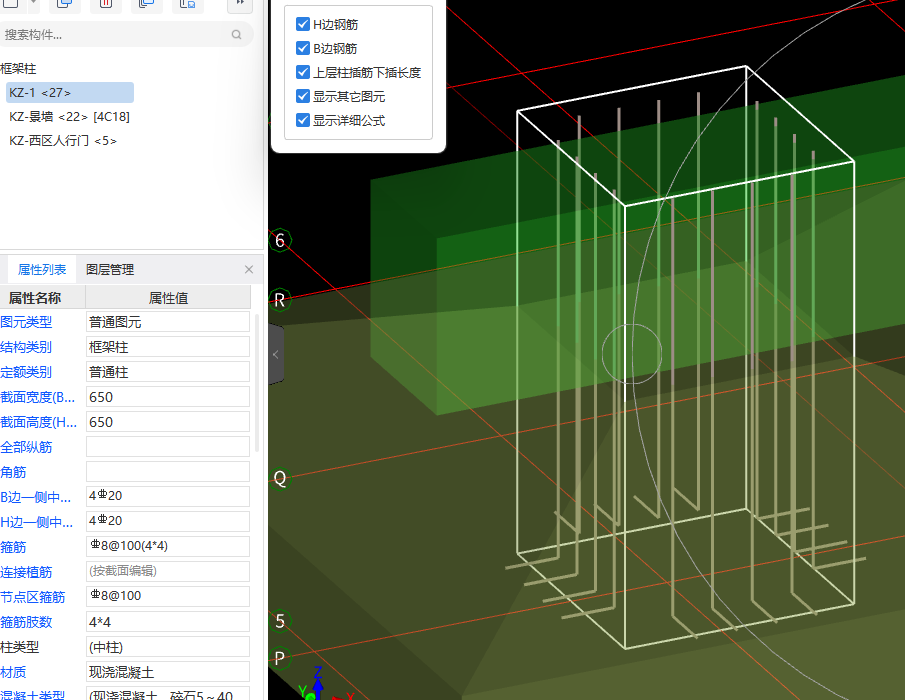
Task: Collapse the left side panel handle
Action: (276, 354)
